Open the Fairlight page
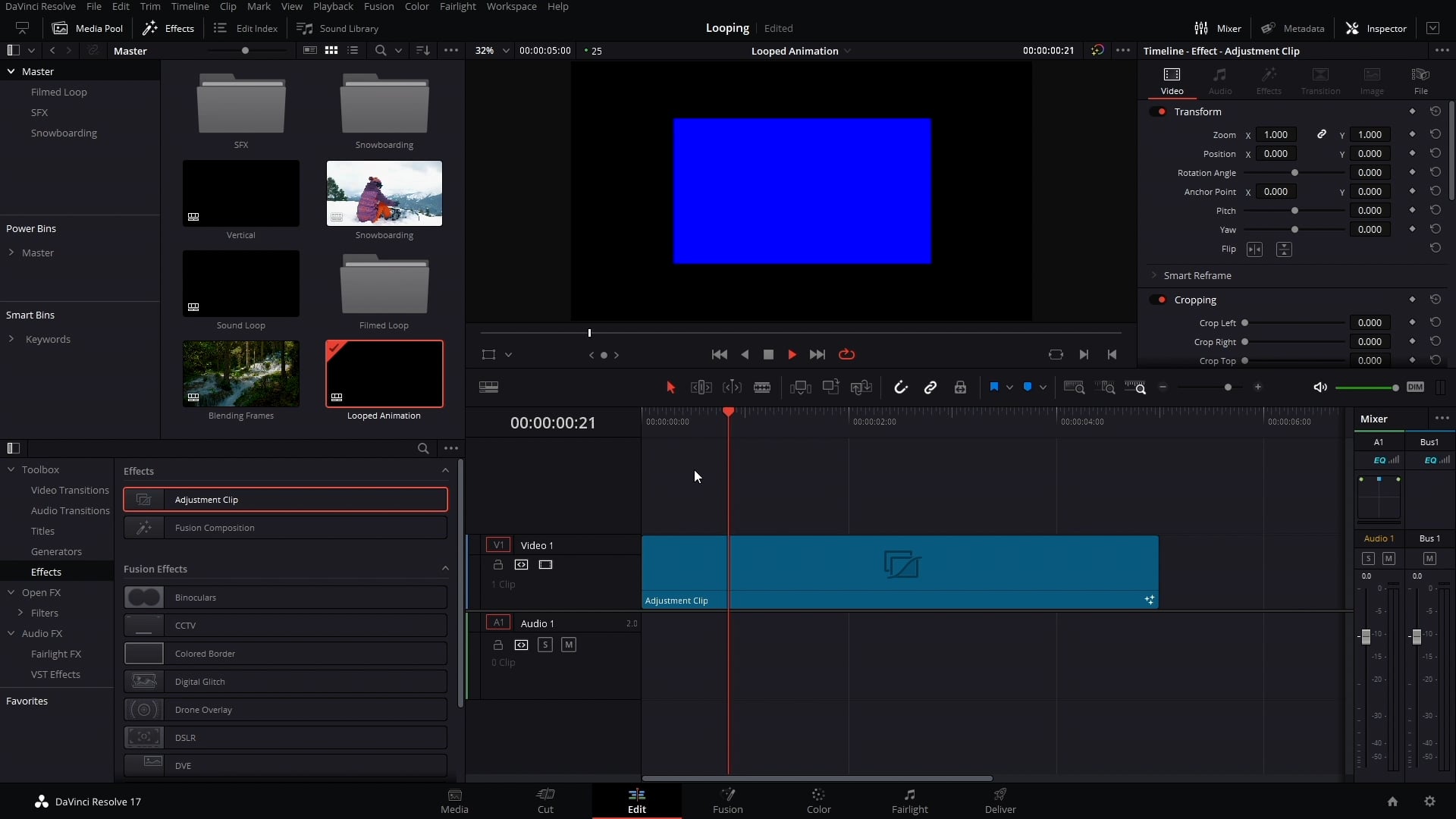Viewport: 1456px width, 819px height. (909, 801)
